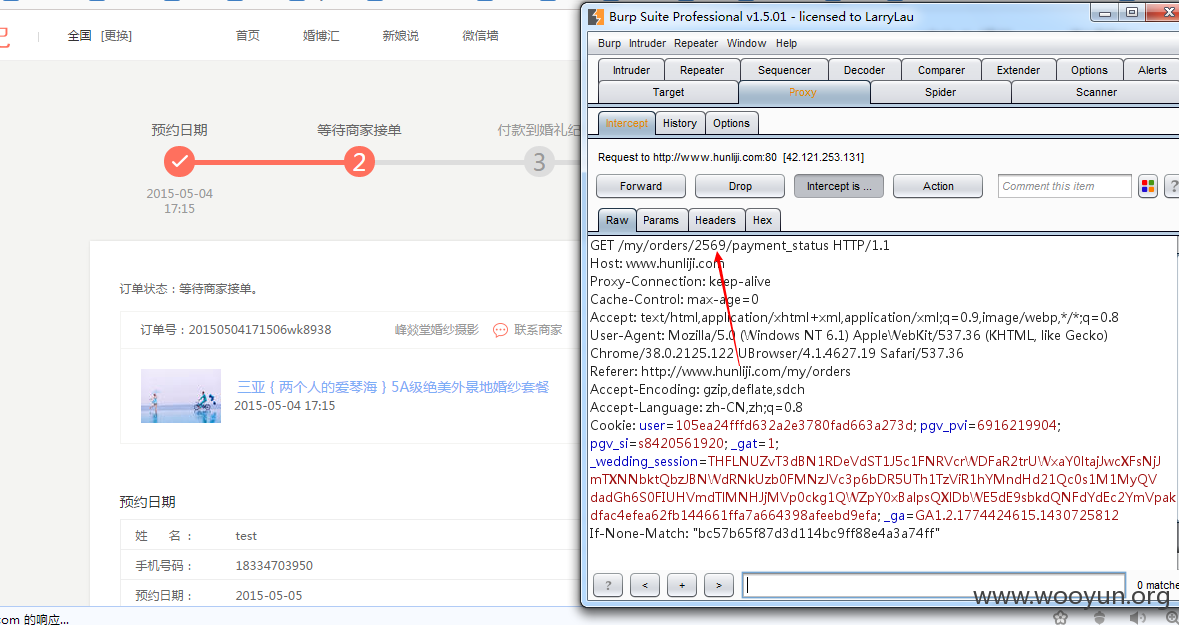Image resolution: width=1179 pixels, height=625 pixels.
Task: Click the highlight color picker icon in Burp
Action: pyautogui.click(x=1147, y=186)
